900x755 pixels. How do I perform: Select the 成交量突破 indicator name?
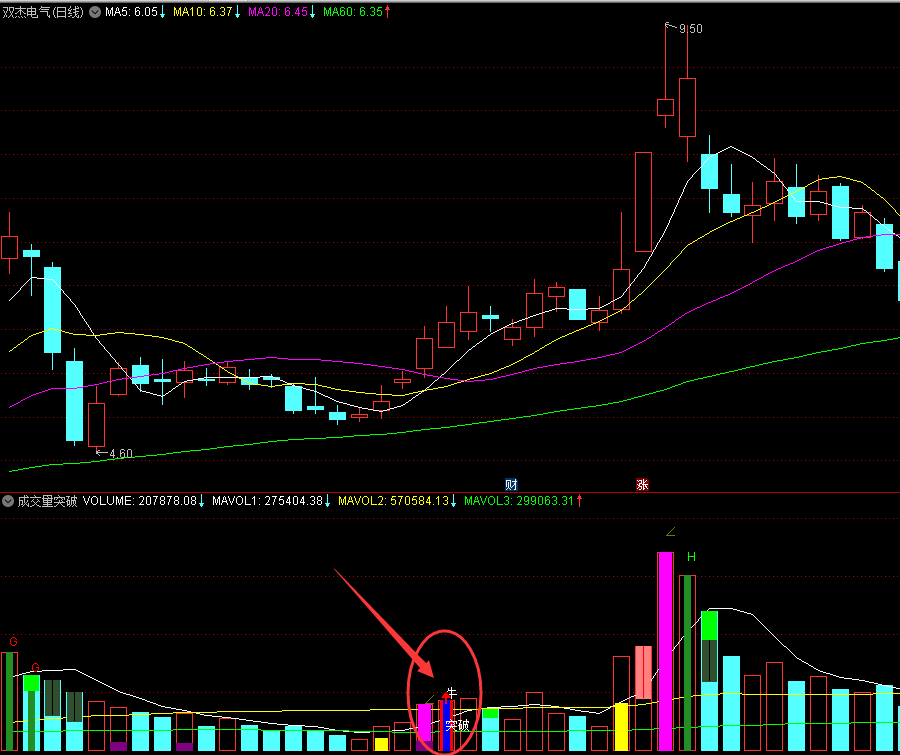coord(47,501)
